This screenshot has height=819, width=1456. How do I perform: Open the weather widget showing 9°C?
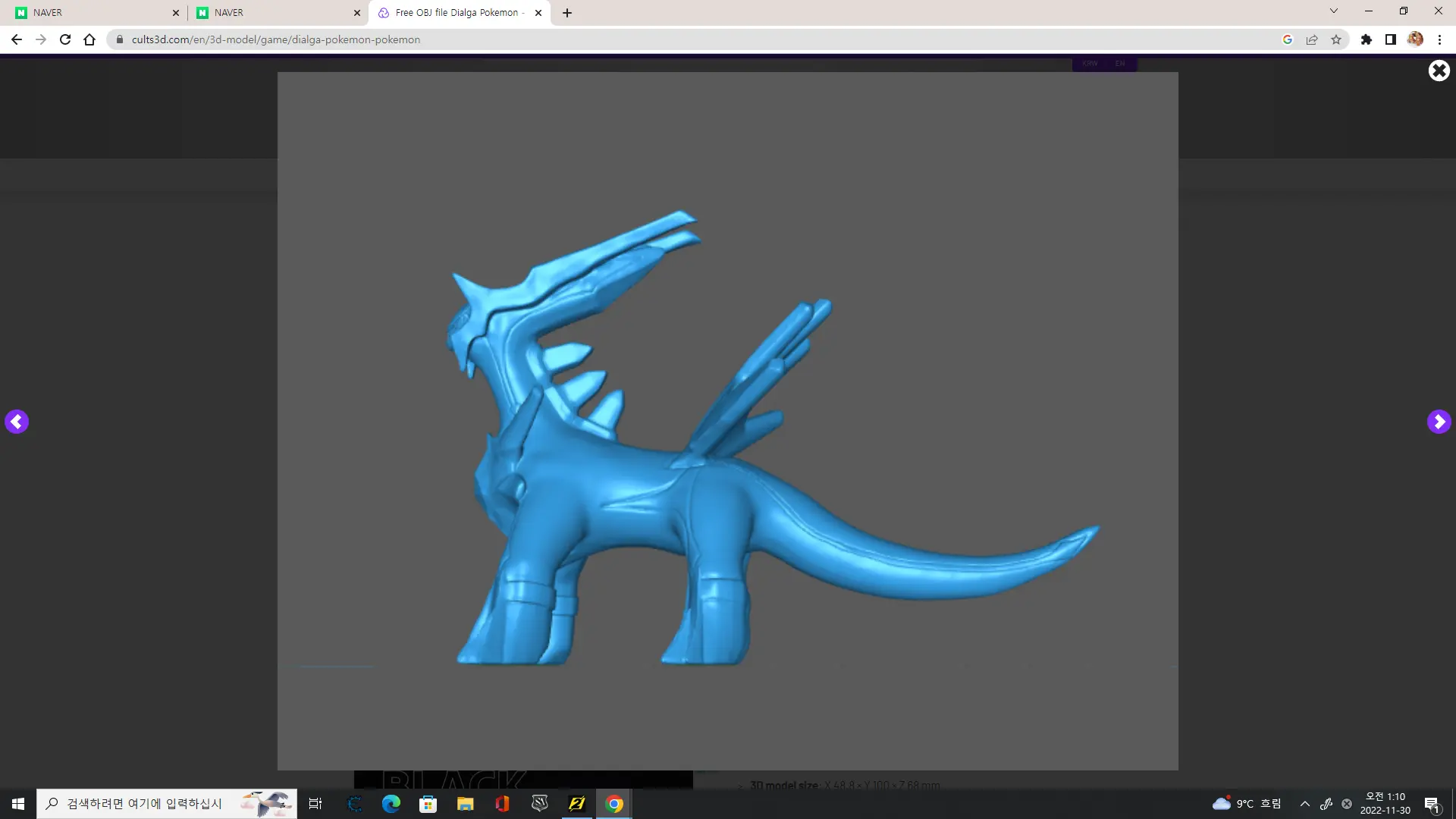point(1247,804)
